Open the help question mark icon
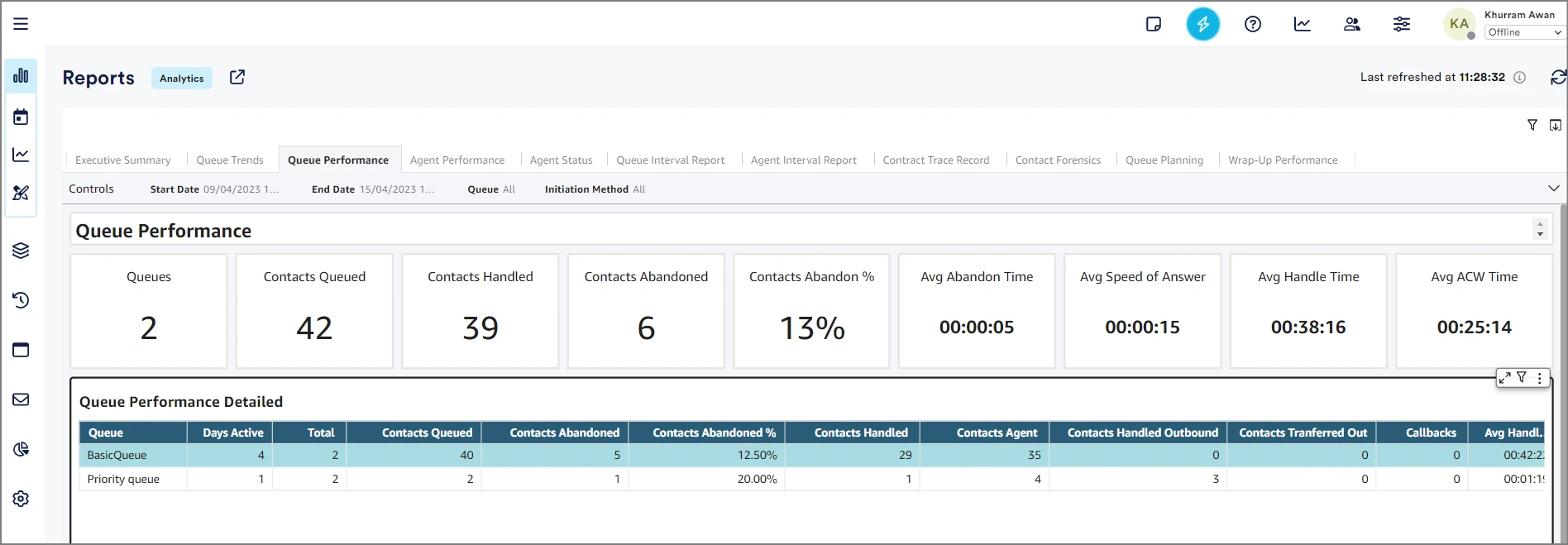The height and width of the screenshot is (545, 1568). [x=1252, y=24]
